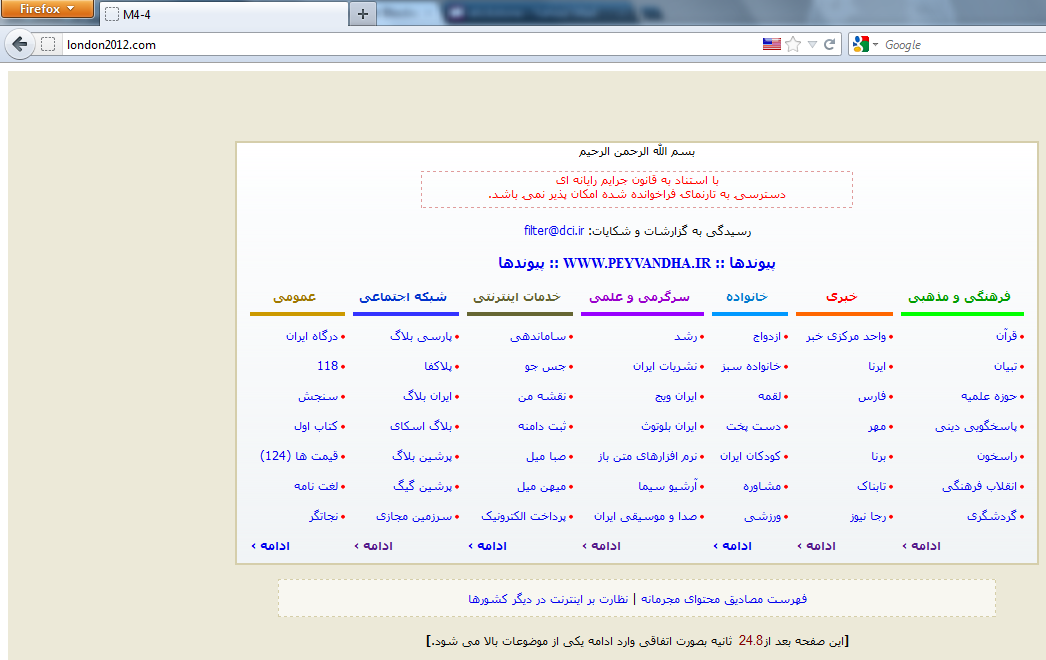Viewport: 1046px width, 660px height.
Task: Open the Google search engine selector
Action: pos(865,44)
